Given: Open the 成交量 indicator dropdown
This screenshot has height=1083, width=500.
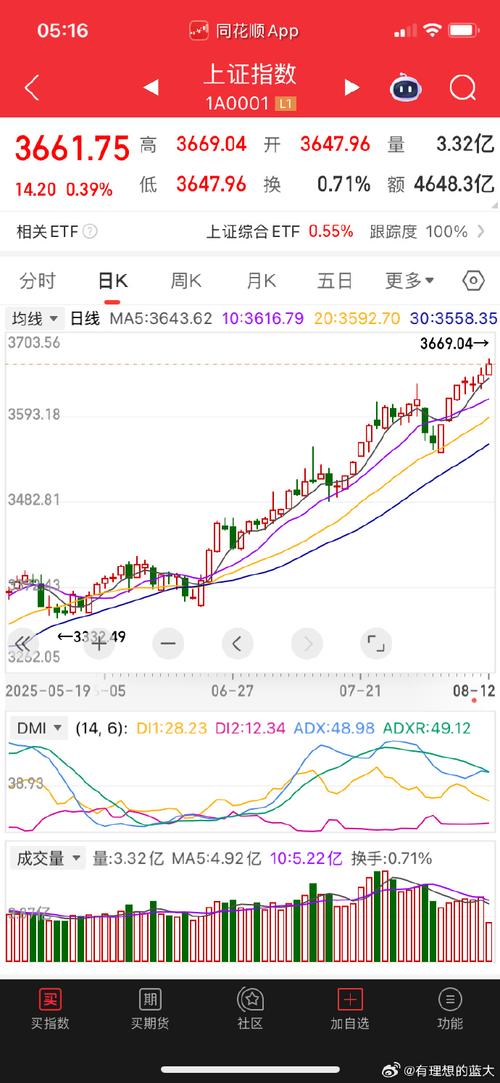Looking at the screenshot, I should (47, 859).
